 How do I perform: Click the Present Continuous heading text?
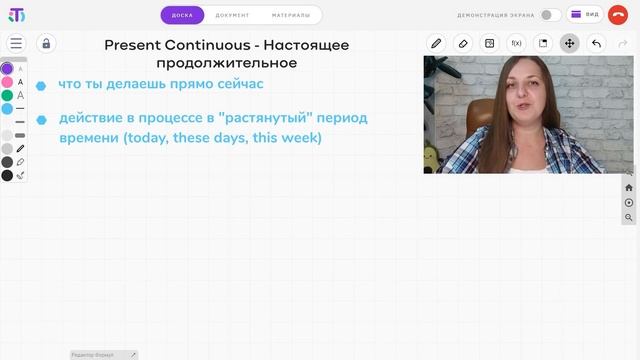tap(227, 54)
